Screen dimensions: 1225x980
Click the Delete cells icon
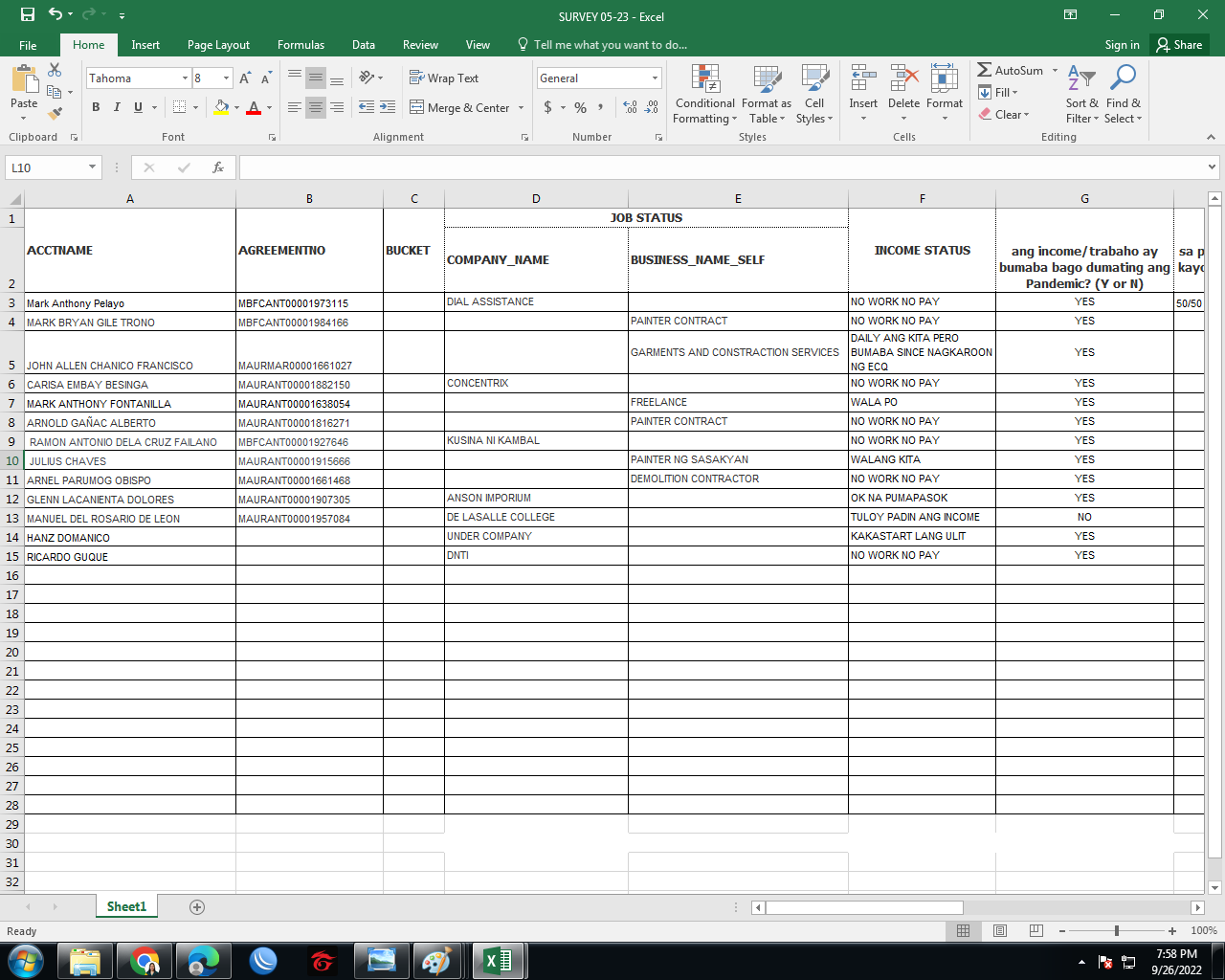903,78
